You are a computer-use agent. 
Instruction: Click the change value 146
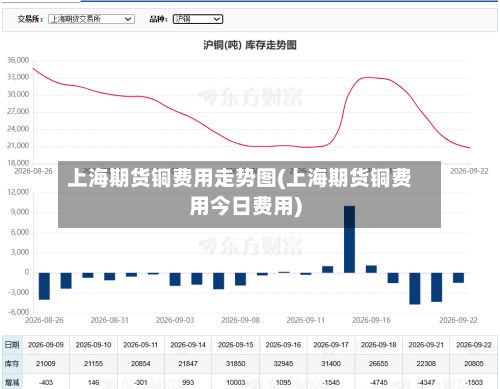[93, 382]
